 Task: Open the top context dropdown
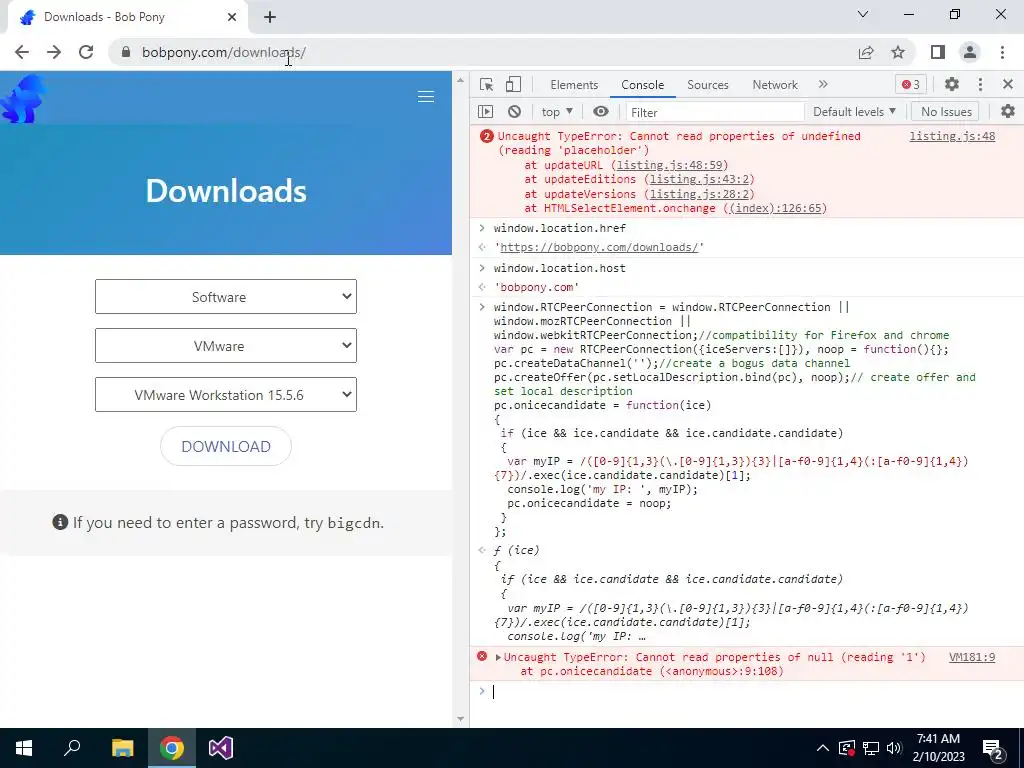tap(557, 112)
